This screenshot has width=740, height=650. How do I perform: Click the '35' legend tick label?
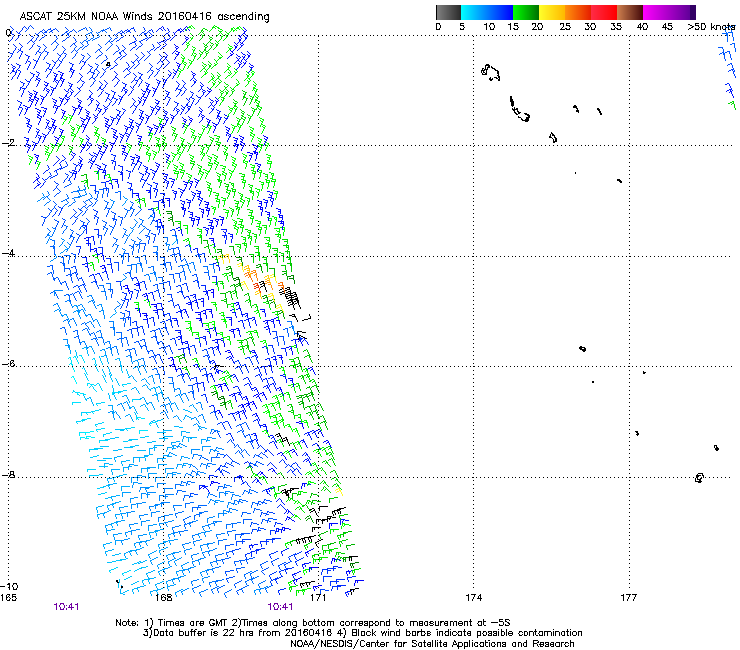[616, 27]
